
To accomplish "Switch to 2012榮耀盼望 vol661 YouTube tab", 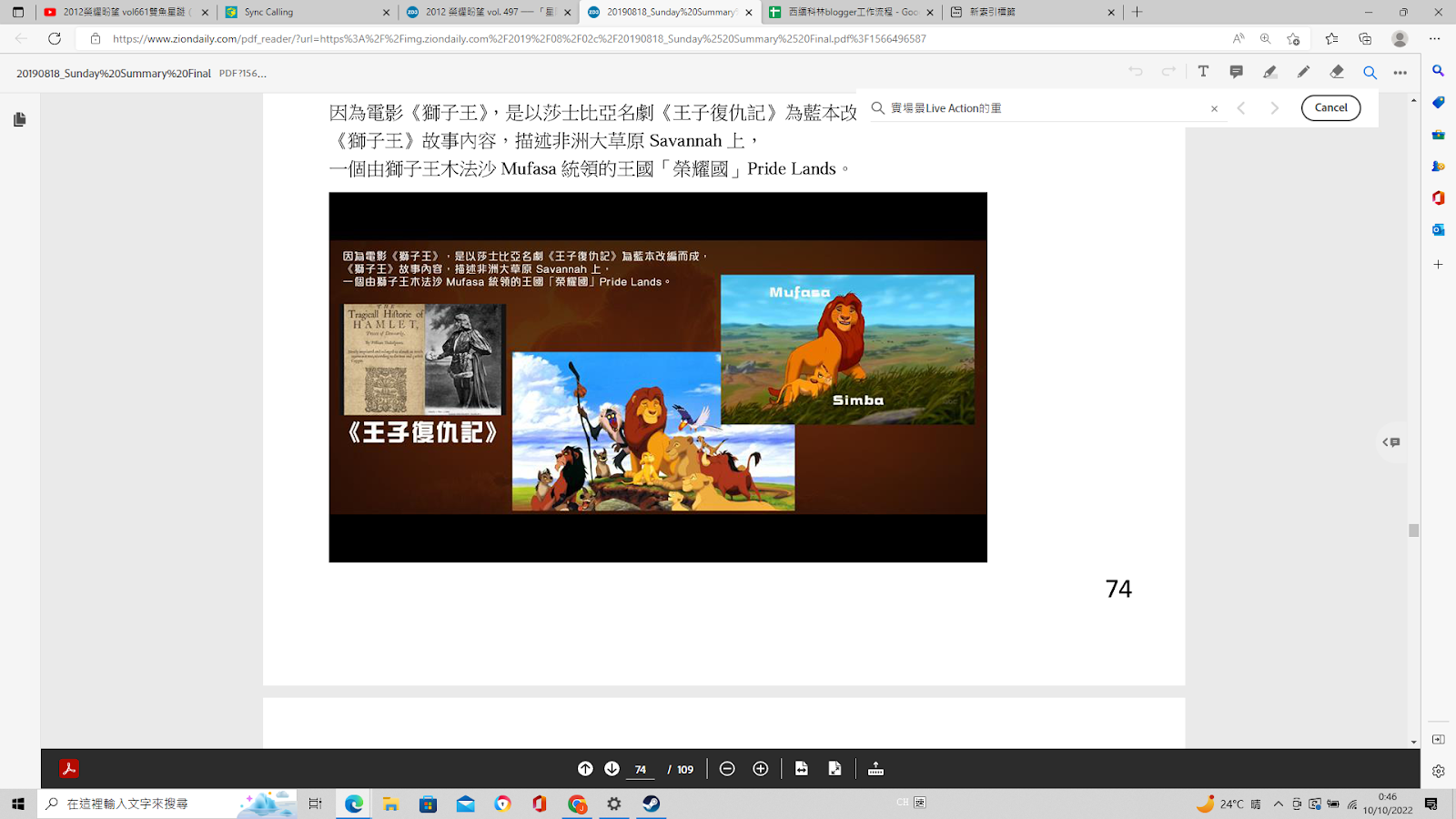I will click(126, 12).
